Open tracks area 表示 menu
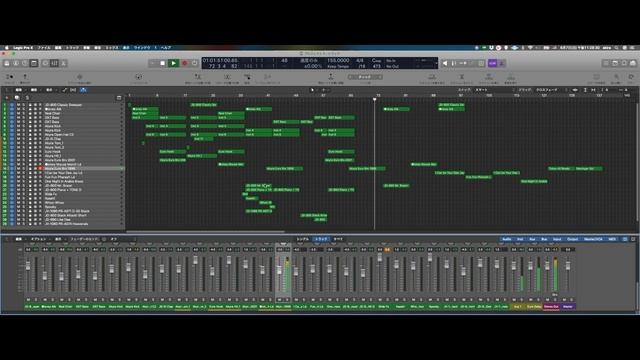 click(49, 90)
